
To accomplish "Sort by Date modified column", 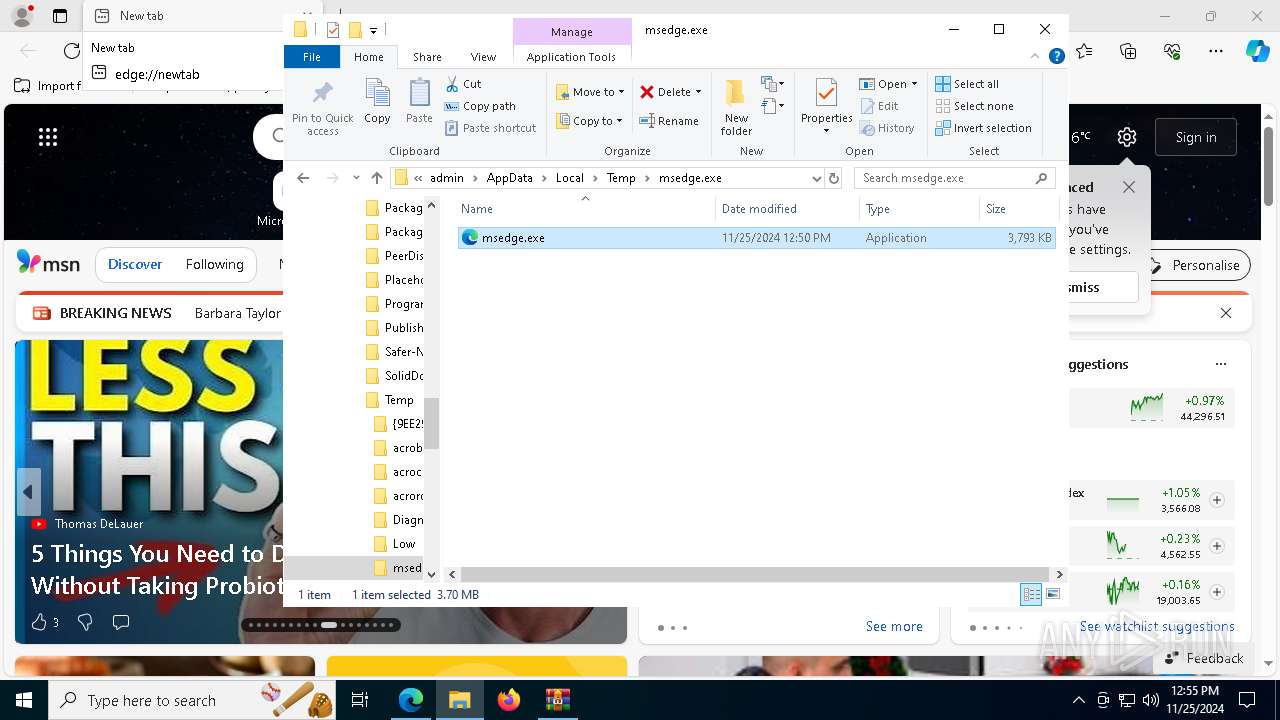I will coord(788,209).
